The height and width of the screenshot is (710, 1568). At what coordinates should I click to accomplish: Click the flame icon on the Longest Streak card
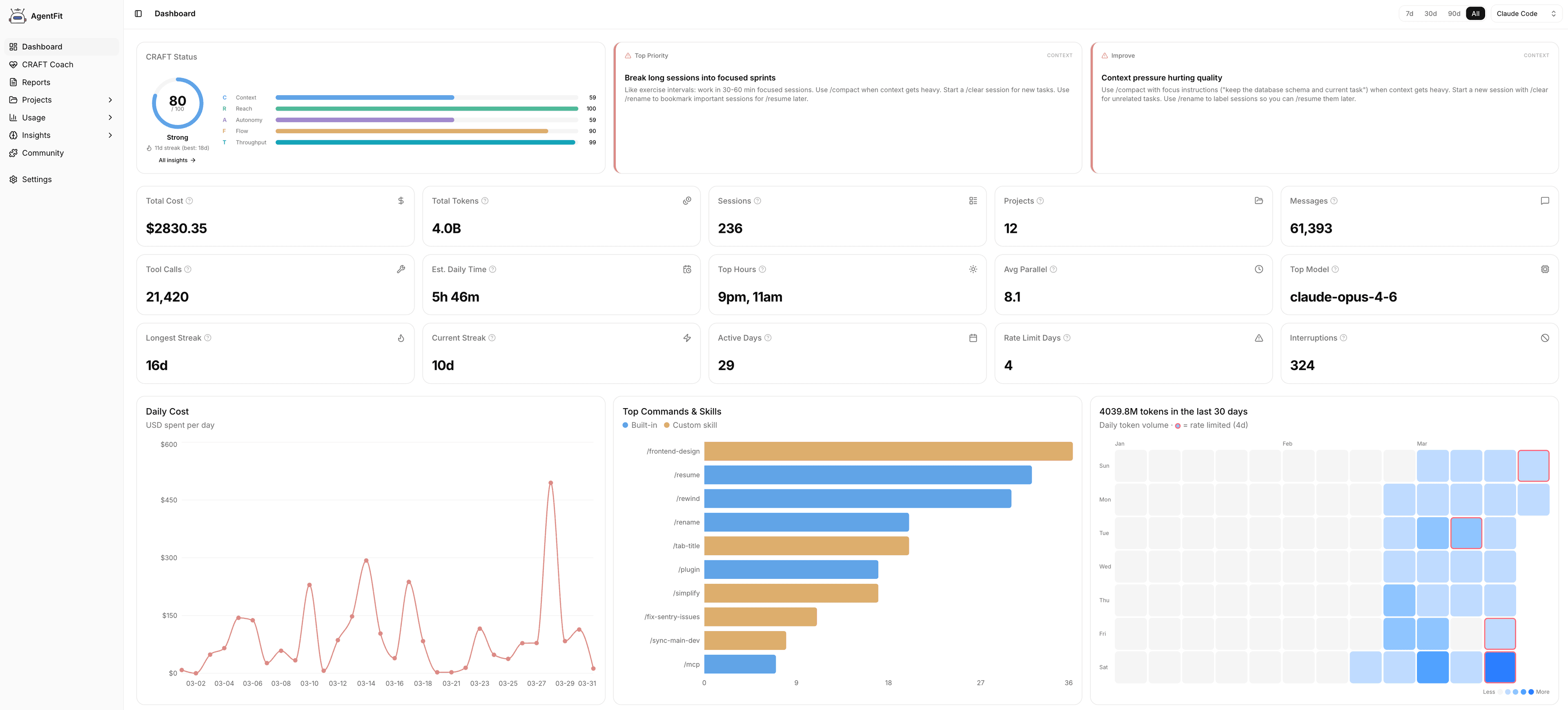click(x=401, y=337)
